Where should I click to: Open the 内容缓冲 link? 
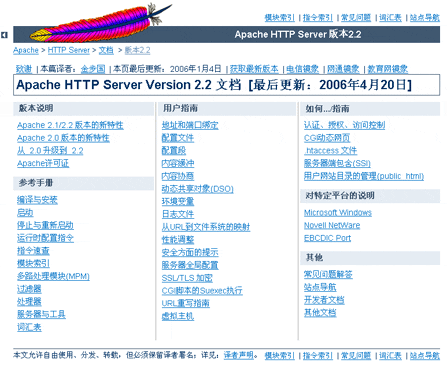point(178,163)
